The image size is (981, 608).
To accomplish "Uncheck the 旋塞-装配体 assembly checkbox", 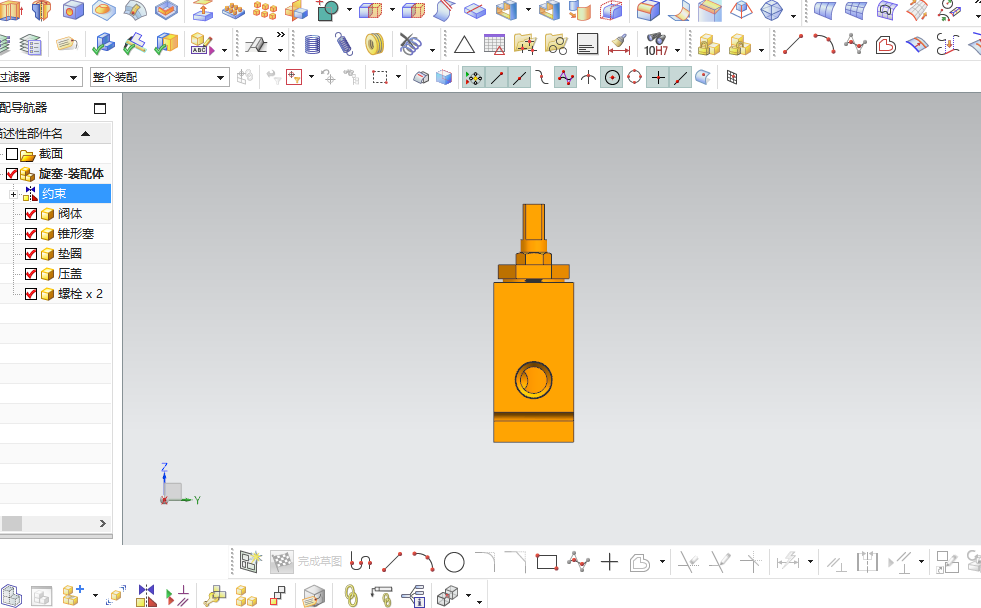I will pos(12,174).
